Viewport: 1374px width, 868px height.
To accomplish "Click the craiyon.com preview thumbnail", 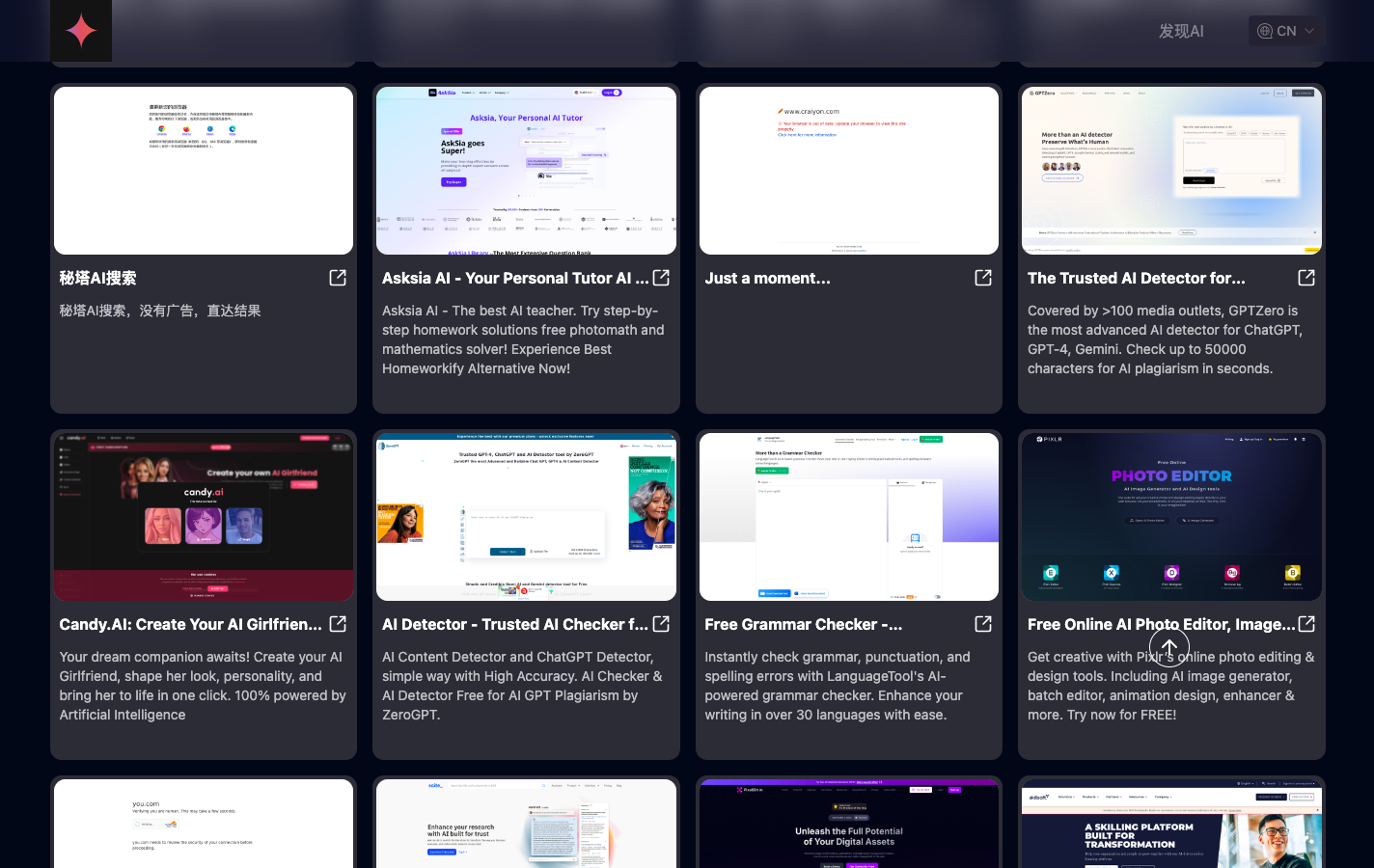I will [849, 171].
